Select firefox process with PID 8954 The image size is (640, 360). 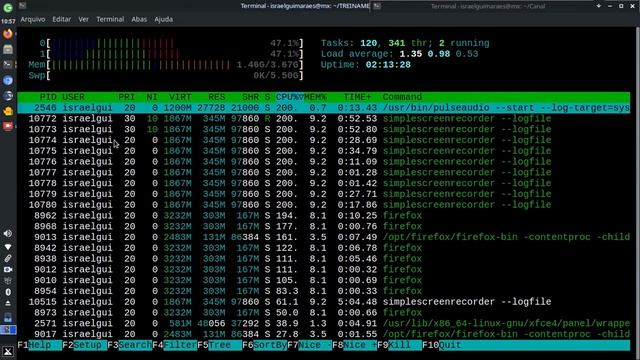[x=324, y=291]
